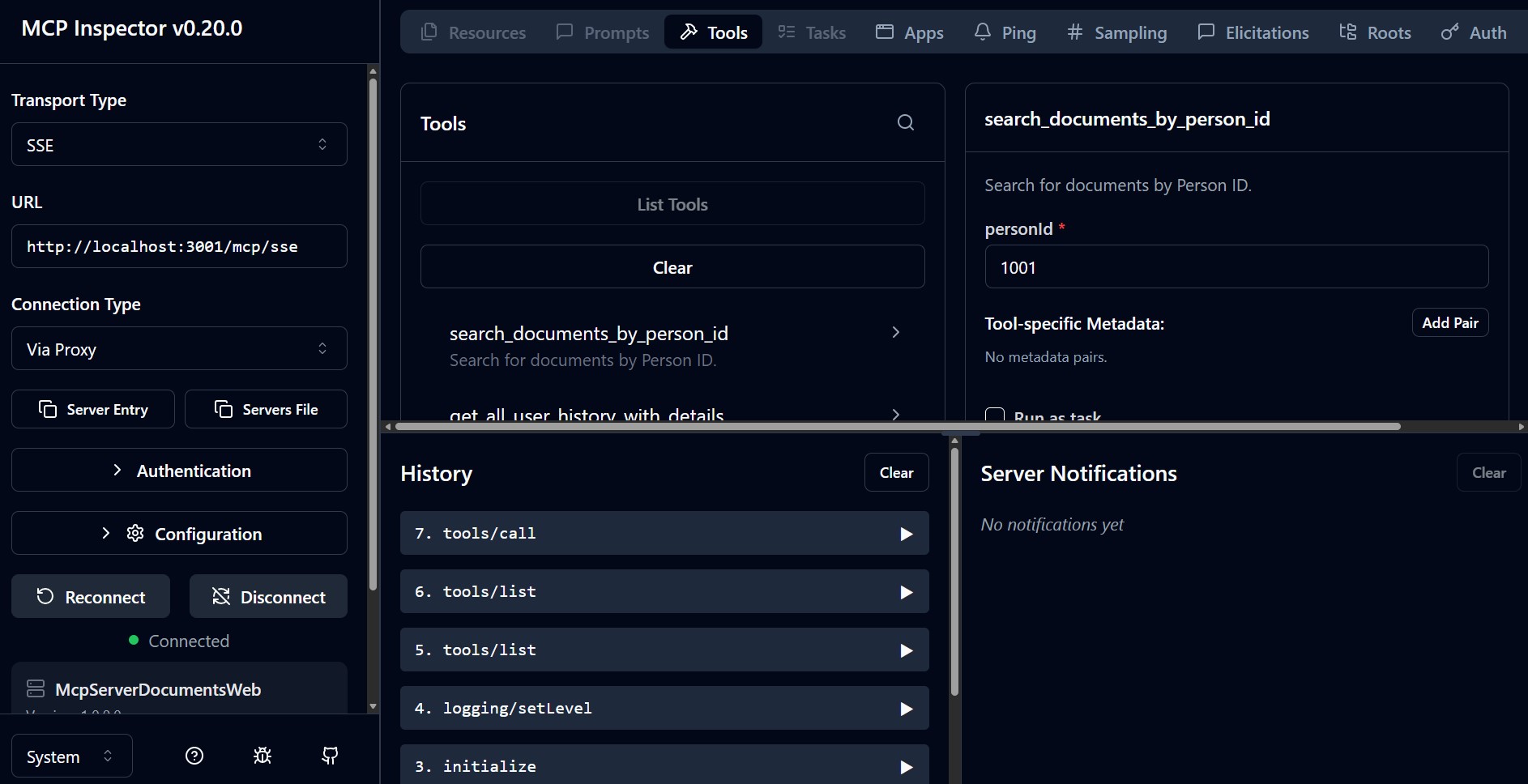Toggle the Run as task checkbox

[995, 415]
